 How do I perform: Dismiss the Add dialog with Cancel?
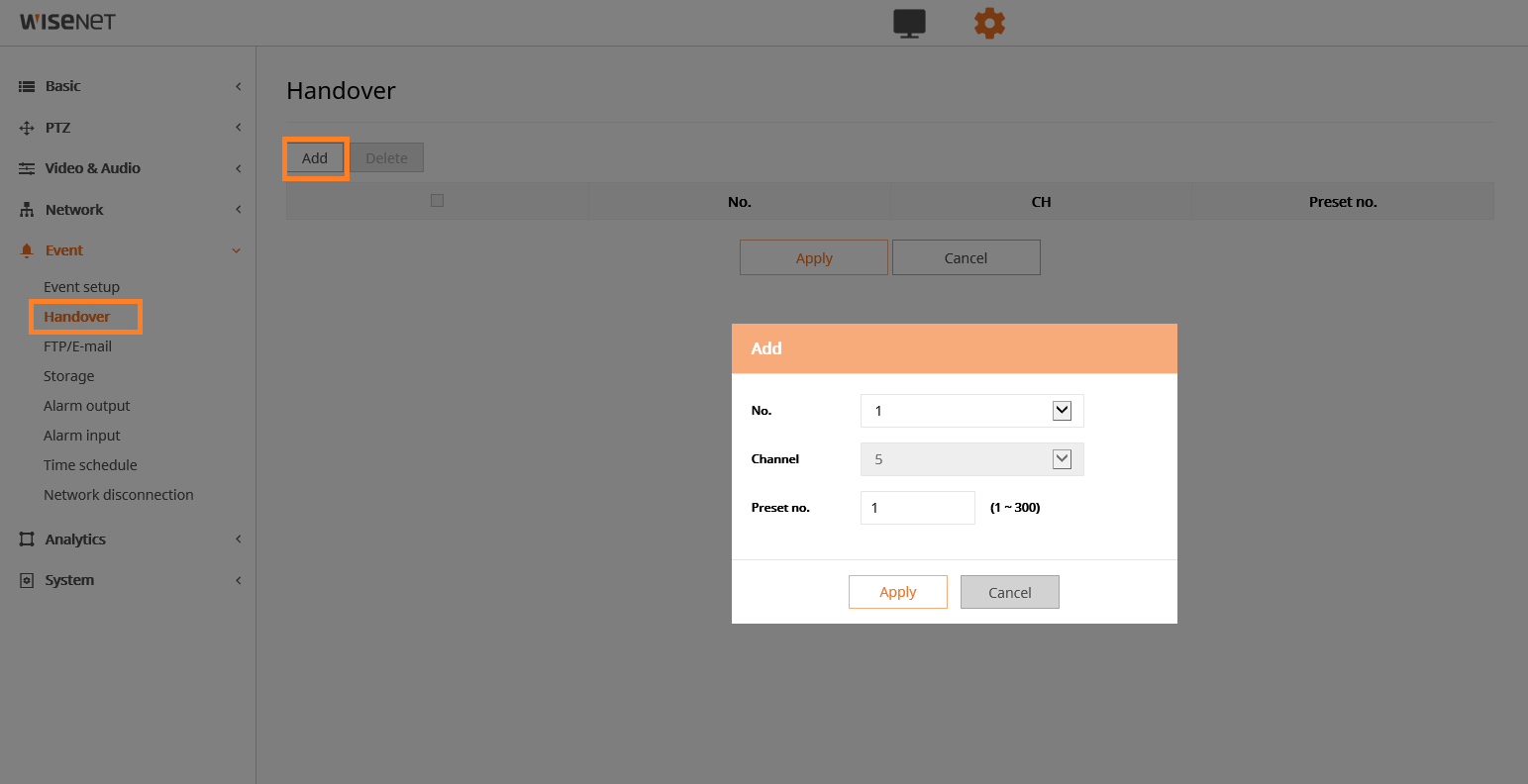(1010, 592)
